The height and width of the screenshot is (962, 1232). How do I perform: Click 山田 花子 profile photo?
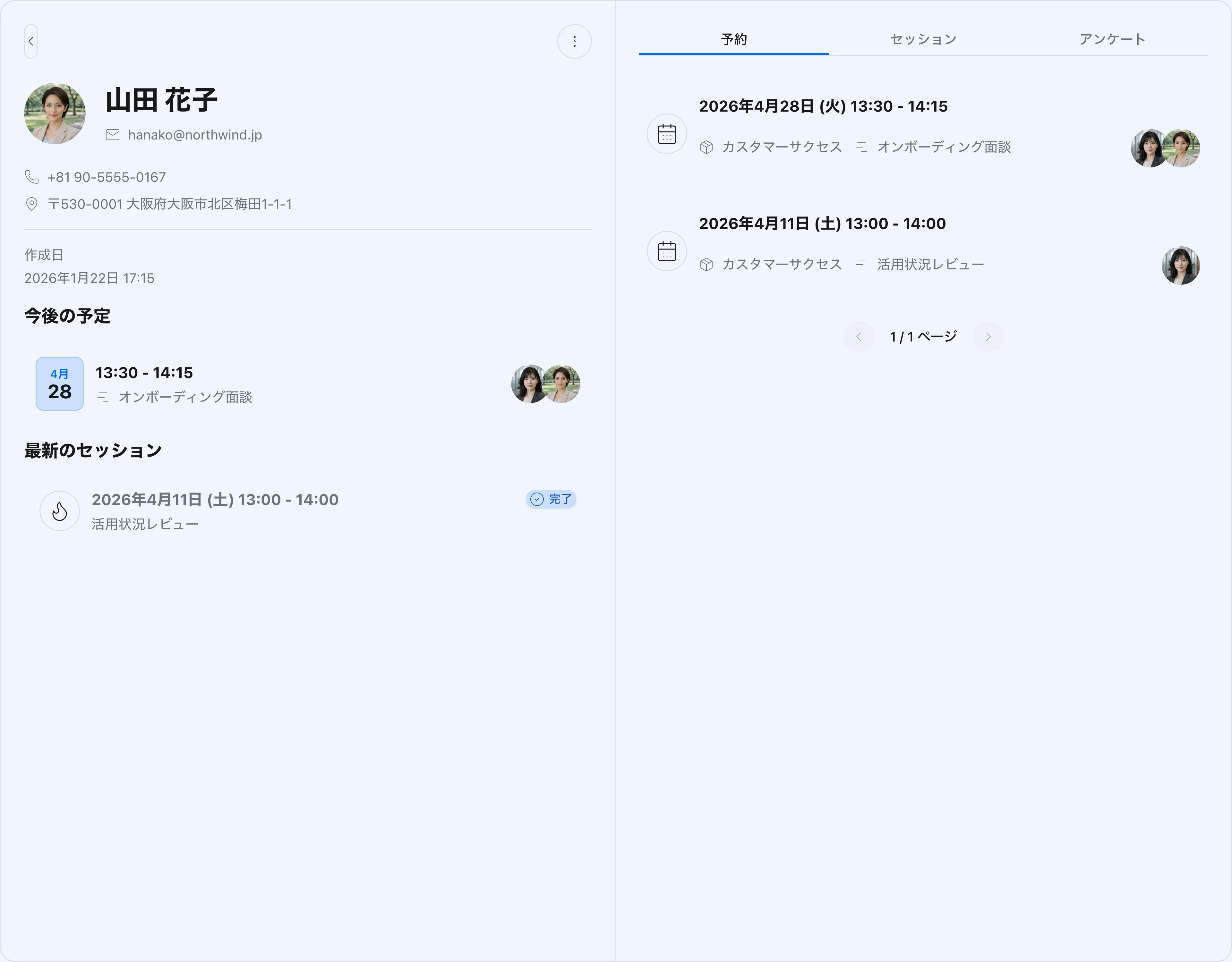pos(55,114)
